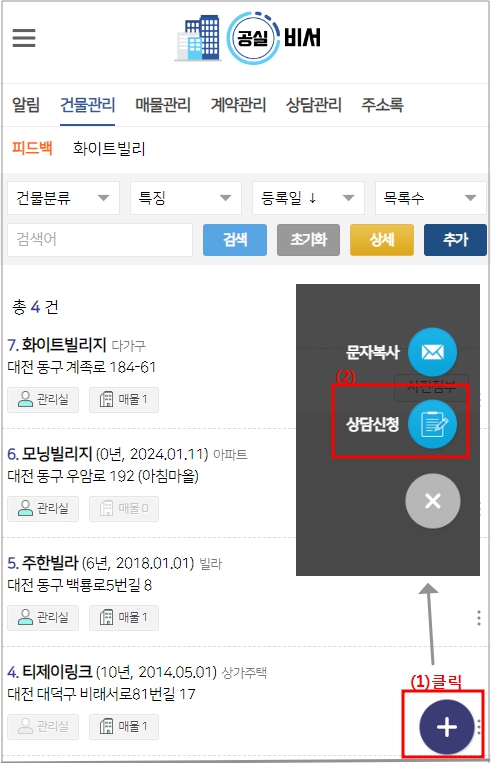Open the 목록수 dropdown

tap(431, 198)
